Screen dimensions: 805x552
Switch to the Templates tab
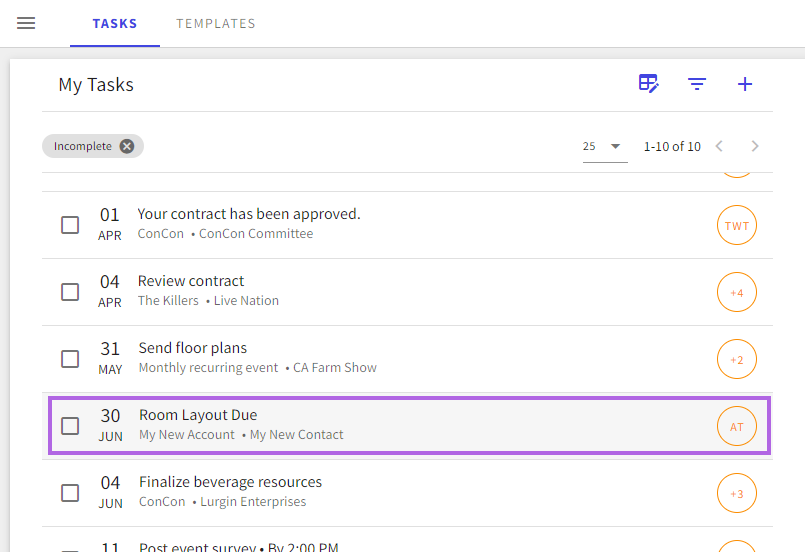pos(216,24)
